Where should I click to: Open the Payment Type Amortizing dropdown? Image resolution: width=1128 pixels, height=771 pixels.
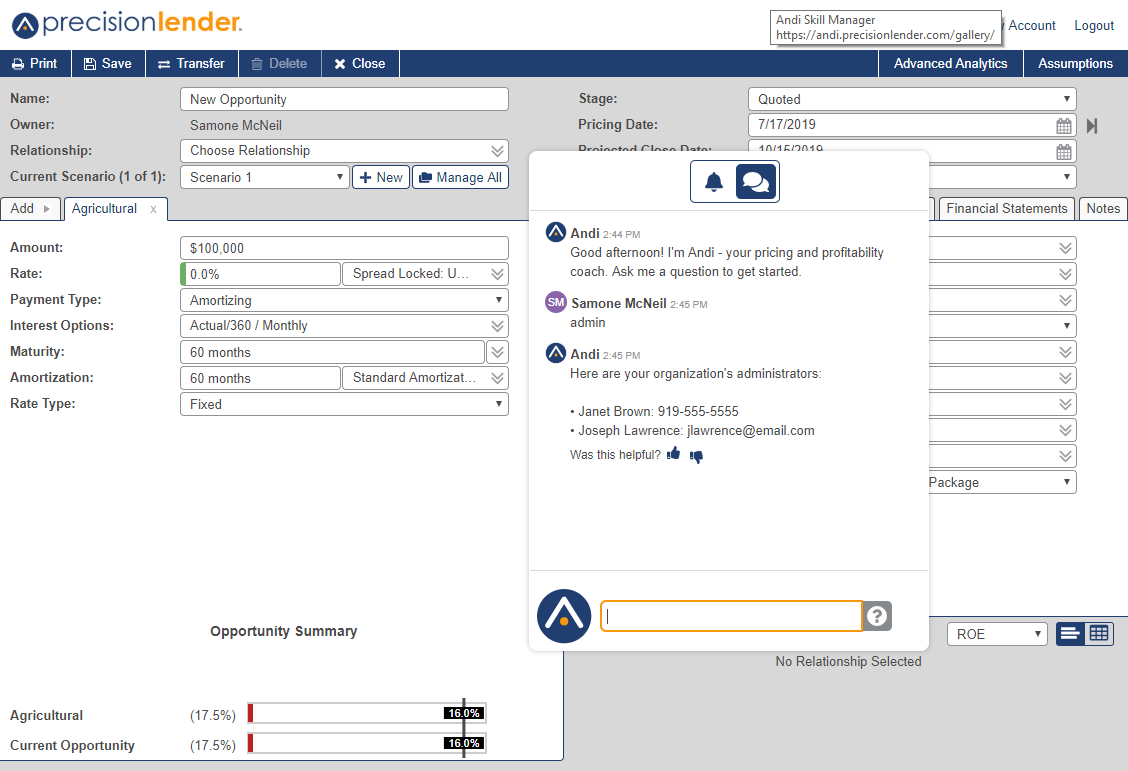coord(344,300)
